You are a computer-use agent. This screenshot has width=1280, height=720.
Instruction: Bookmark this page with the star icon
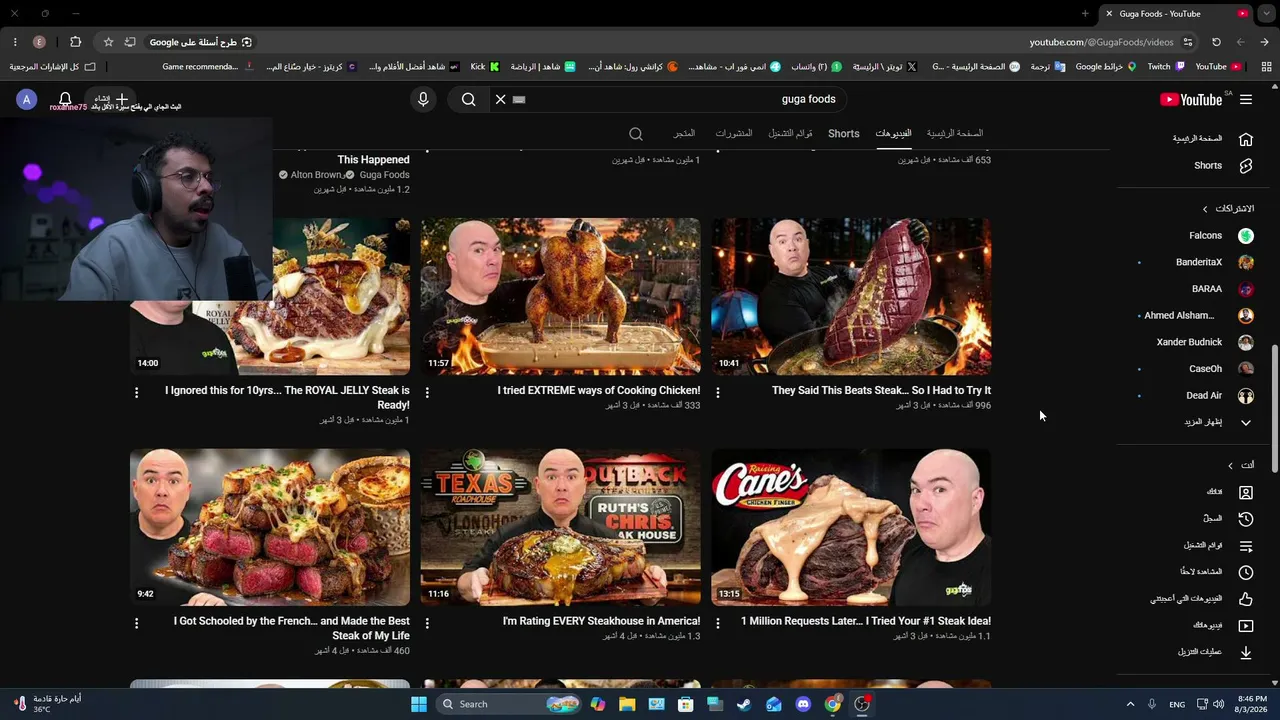coord(108,42)
